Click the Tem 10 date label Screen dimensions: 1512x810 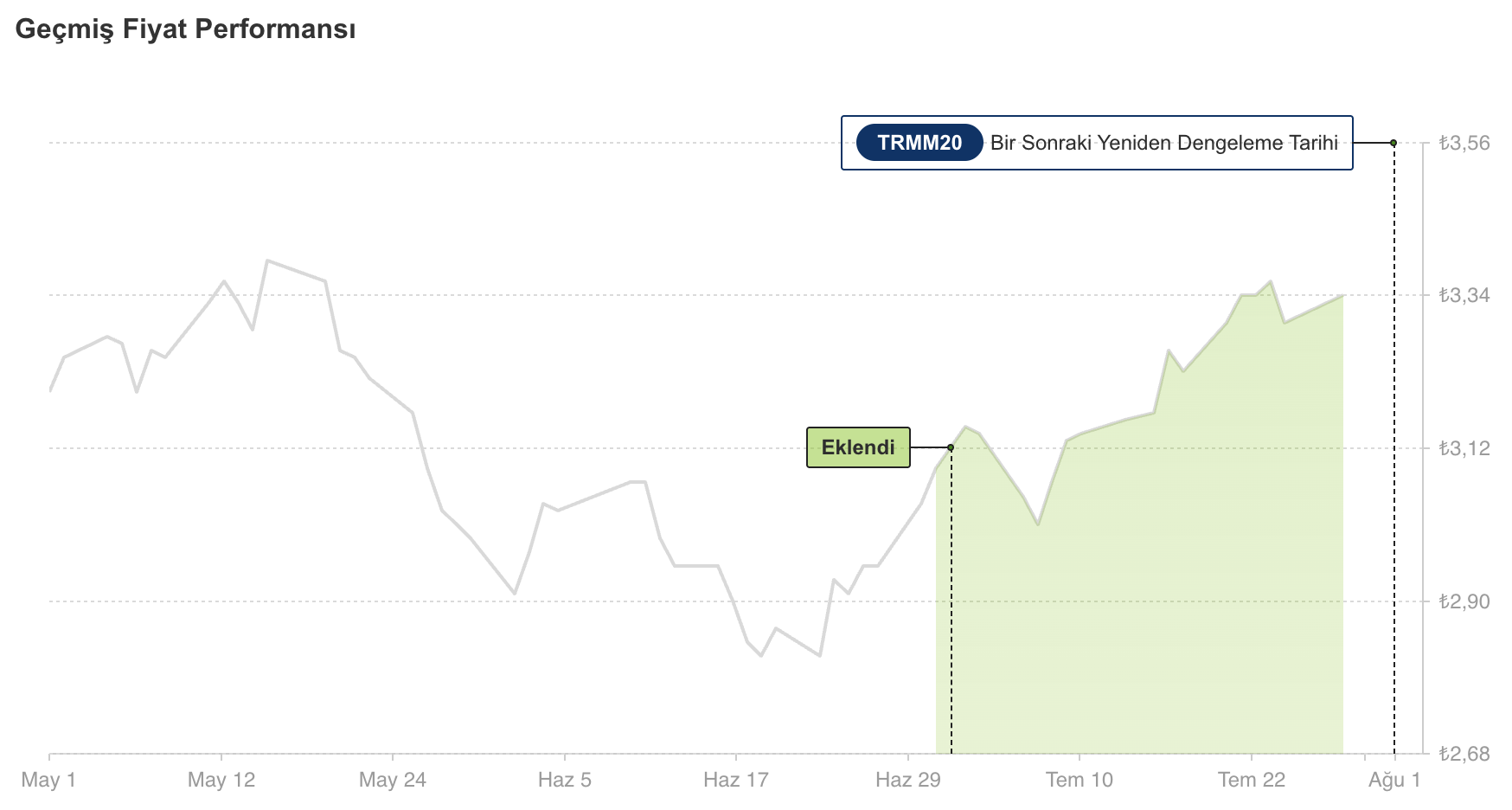1080,780
